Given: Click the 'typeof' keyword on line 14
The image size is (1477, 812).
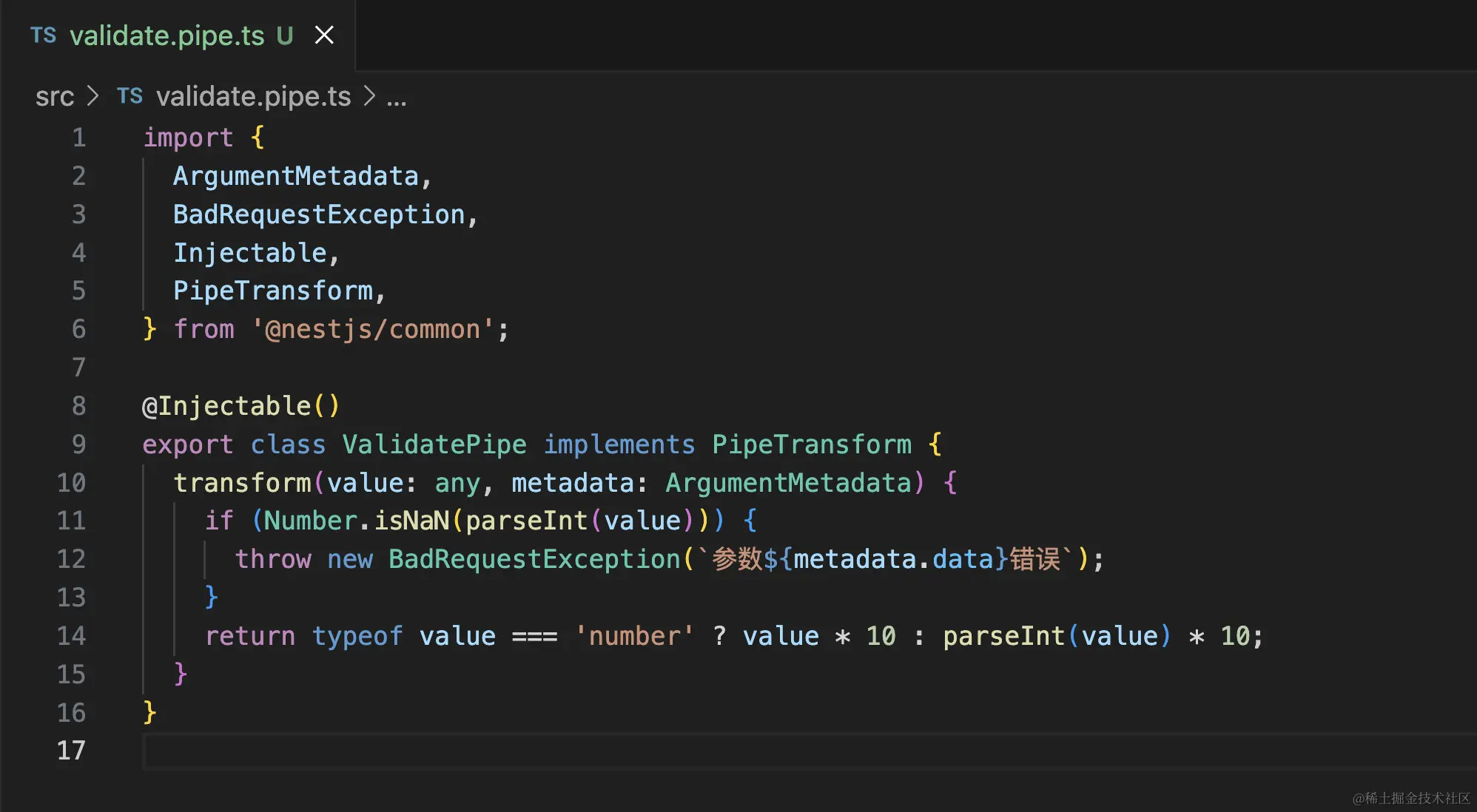Looking at the screenshot, I should (x=357, y=636).
